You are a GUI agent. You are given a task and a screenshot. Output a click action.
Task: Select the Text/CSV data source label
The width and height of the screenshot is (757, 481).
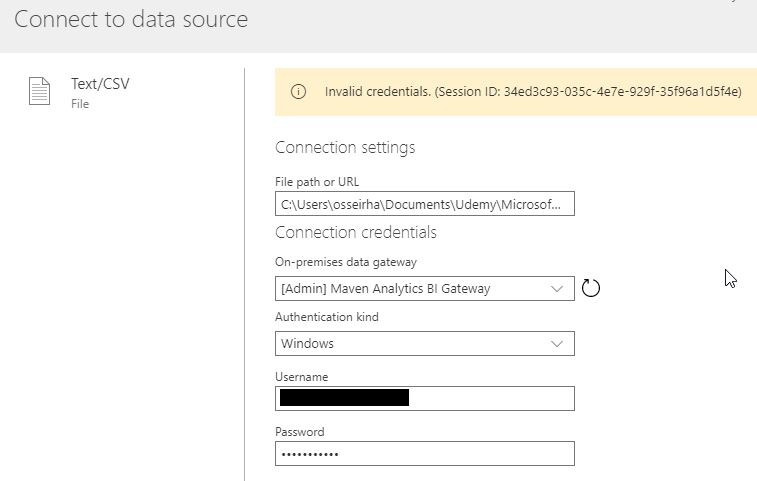[100, 84]
